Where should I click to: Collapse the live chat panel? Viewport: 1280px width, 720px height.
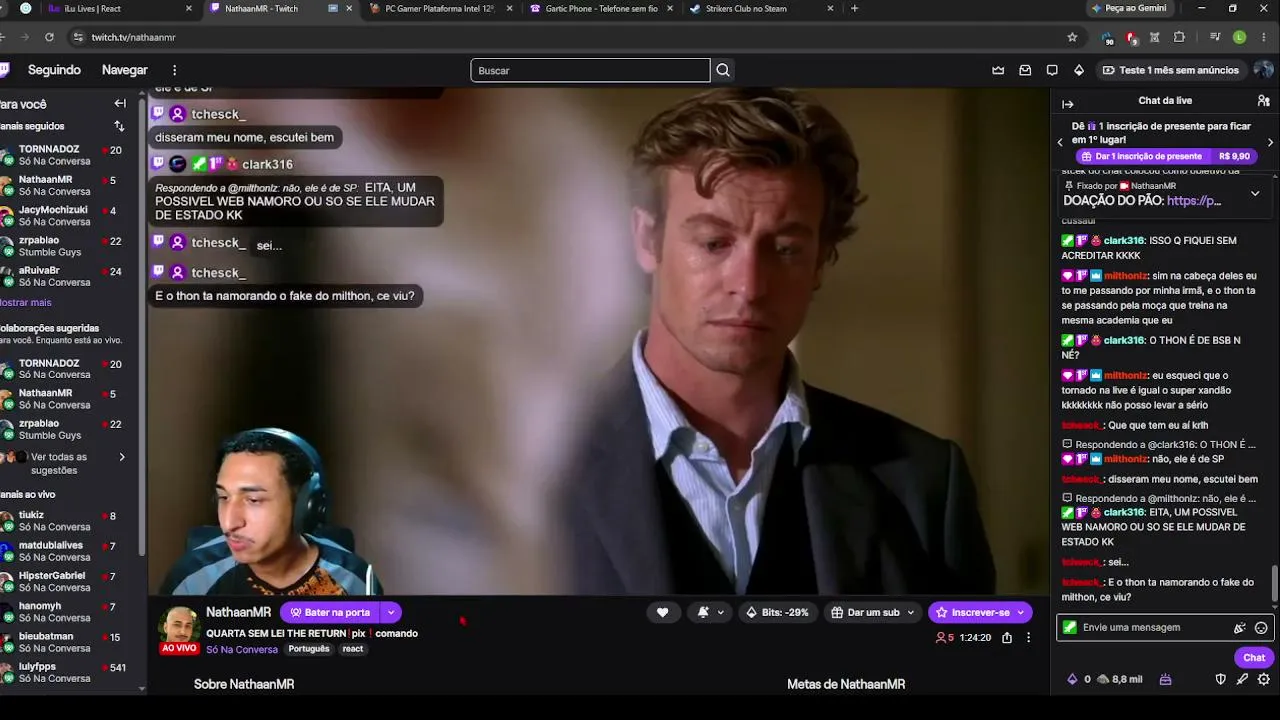1068,104
